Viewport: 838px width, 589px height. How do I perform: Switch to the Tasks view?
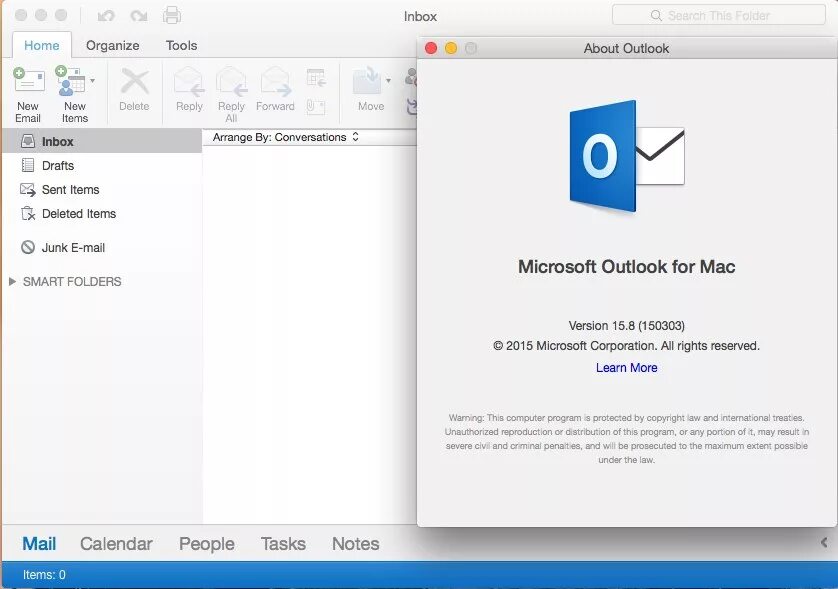pyautogui.click(x=283, y=544)
